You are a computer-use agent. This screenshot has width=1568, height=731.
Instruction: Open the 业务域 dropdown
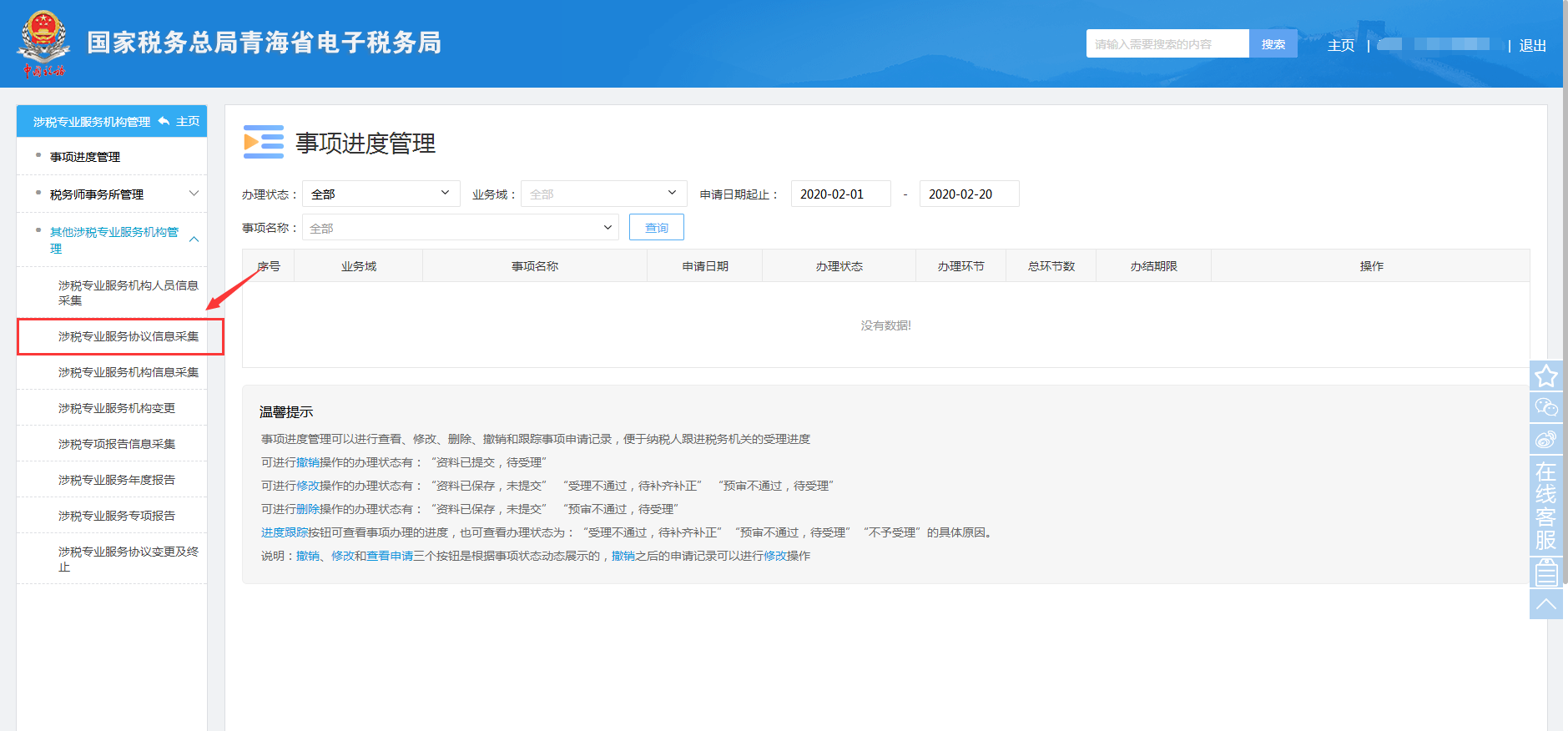(603, 194)
